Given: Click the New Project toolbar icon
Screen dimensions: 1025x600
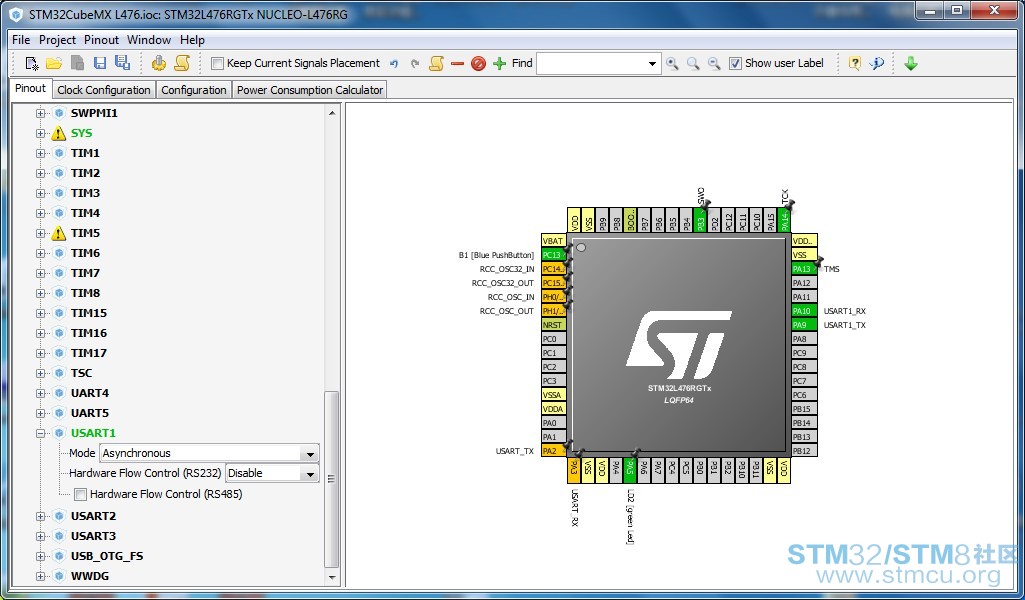Looking at the screenshot, I should (31, 63).
